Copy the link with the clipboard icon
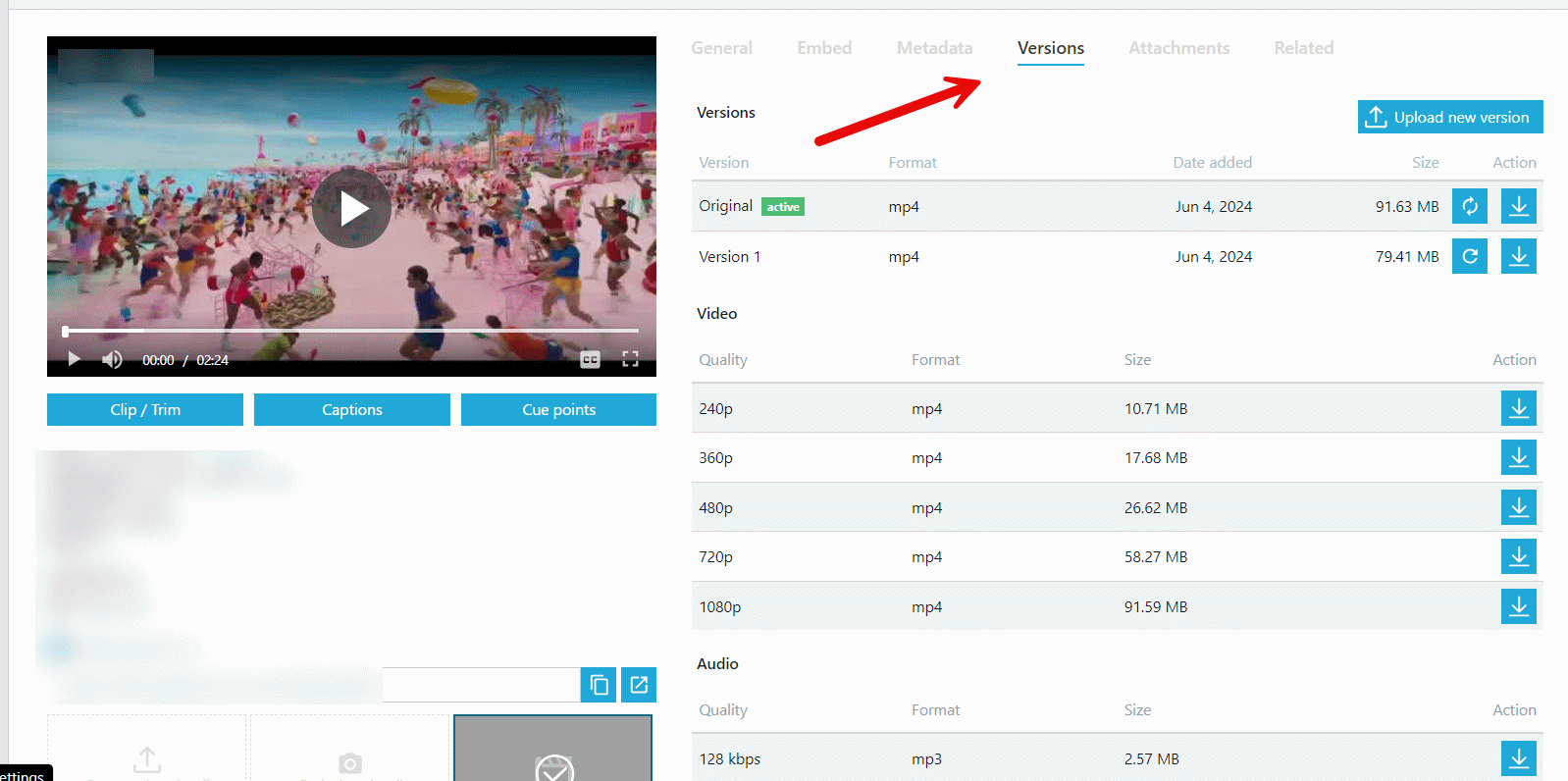 599,685
